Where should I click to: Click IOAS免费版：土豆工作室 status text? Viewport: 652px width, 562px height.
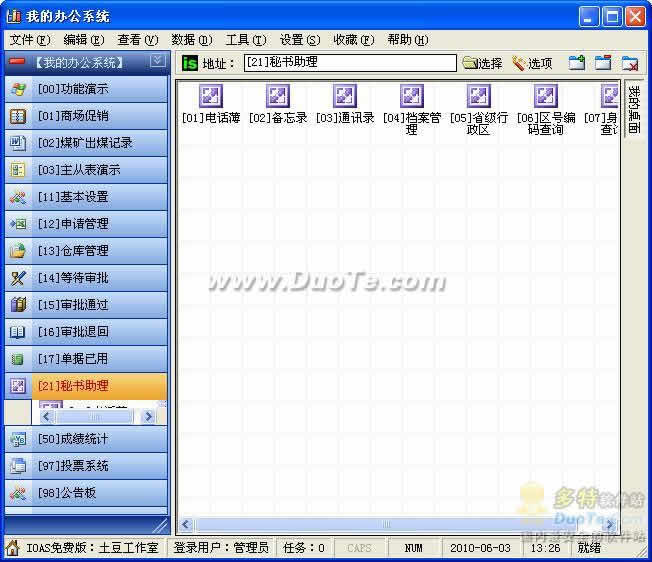tap(92, 548)
